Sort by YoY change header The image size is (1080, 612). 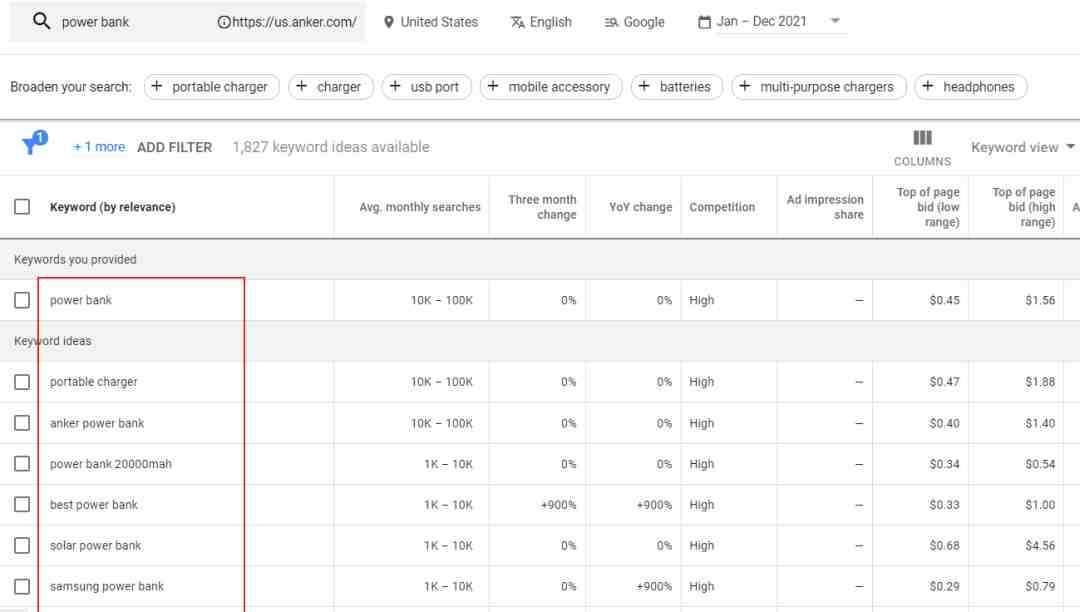[x=640, y=207]
